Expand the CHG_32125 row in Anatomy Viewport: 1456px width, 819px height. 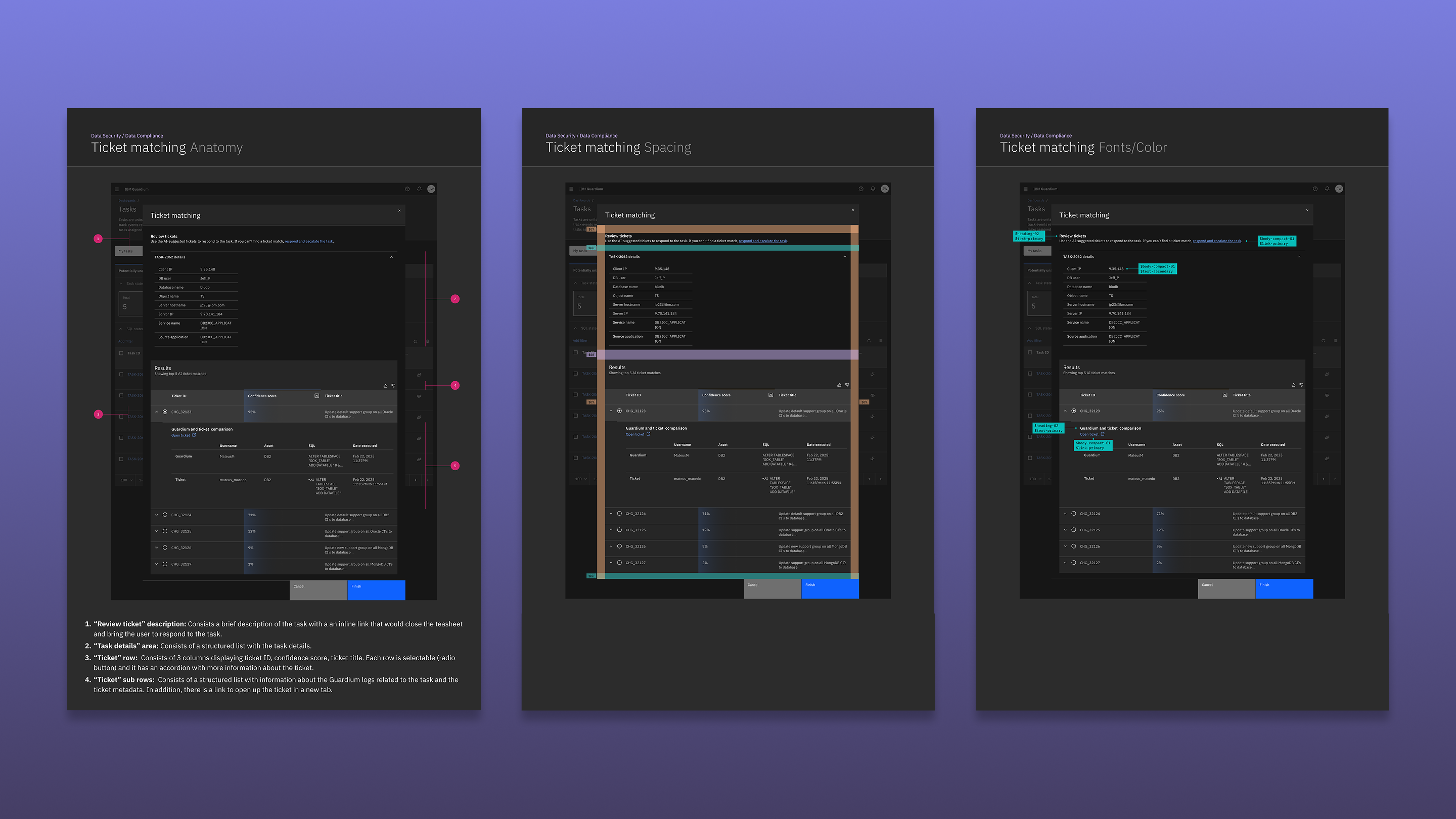click(157, 531)
